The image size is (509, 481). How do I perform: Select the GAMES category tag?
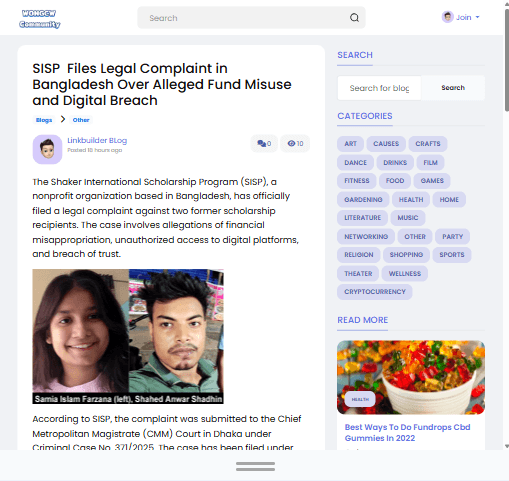click(x=432, y=181)
